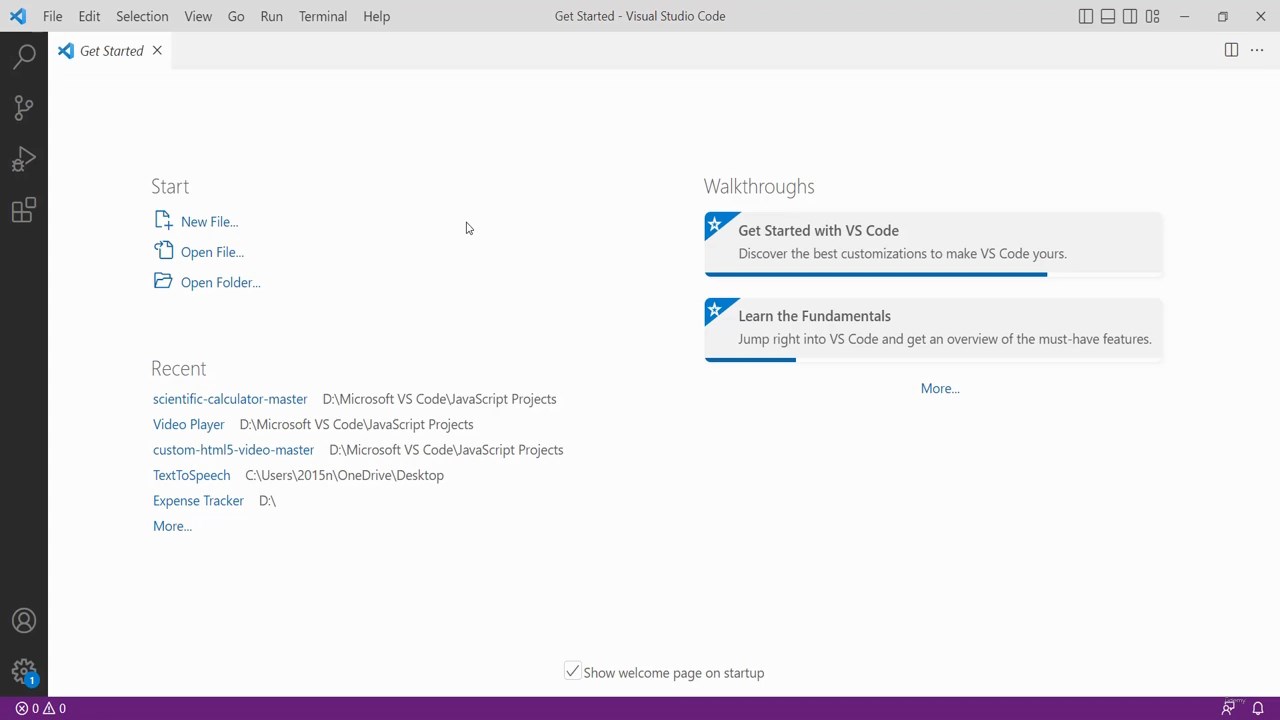Click the VS Code logo in the title bar
The height and width of the screenshot is (720, 1280).
(18, 16)
